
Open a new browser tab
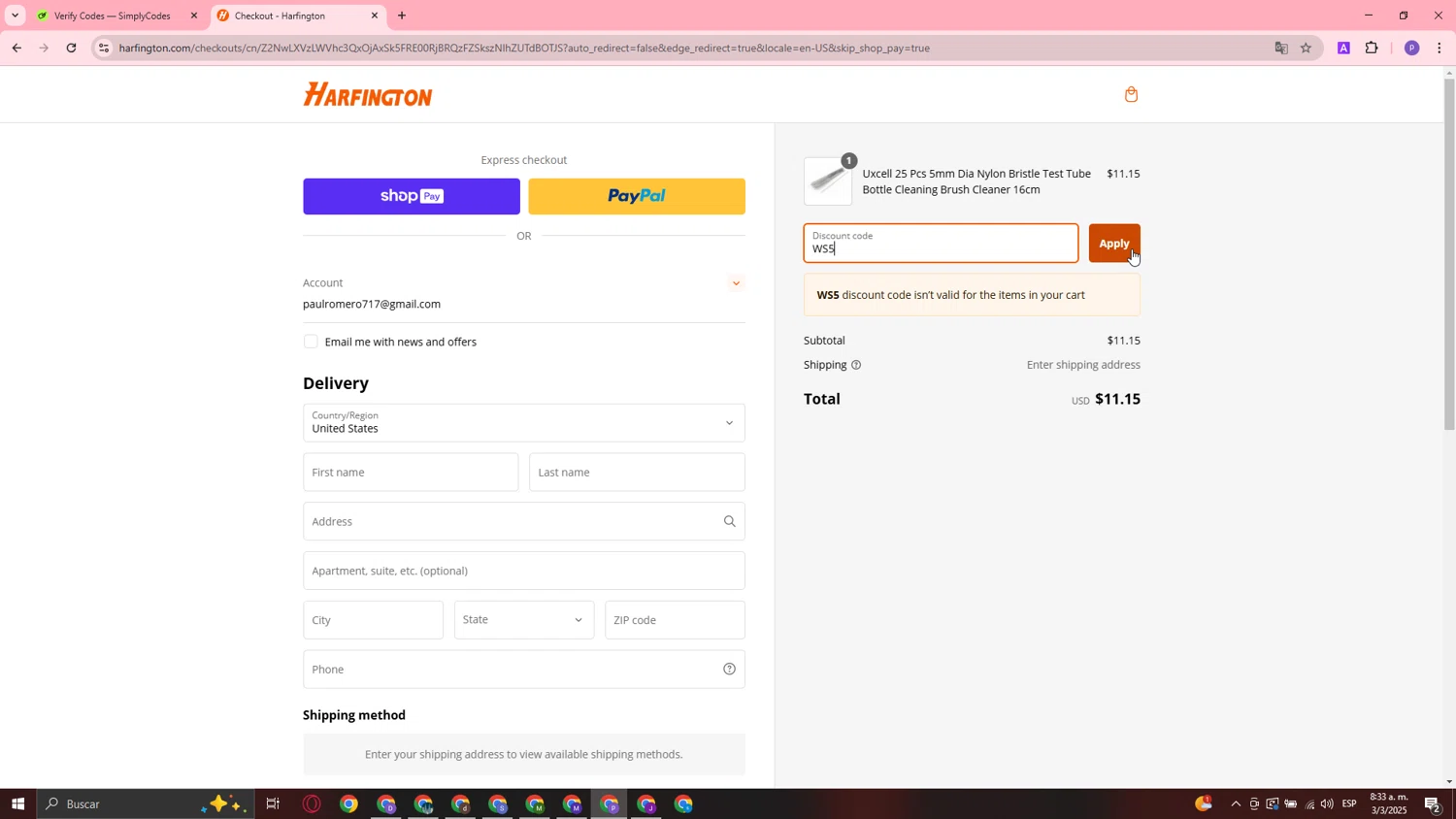coord(402,16)
